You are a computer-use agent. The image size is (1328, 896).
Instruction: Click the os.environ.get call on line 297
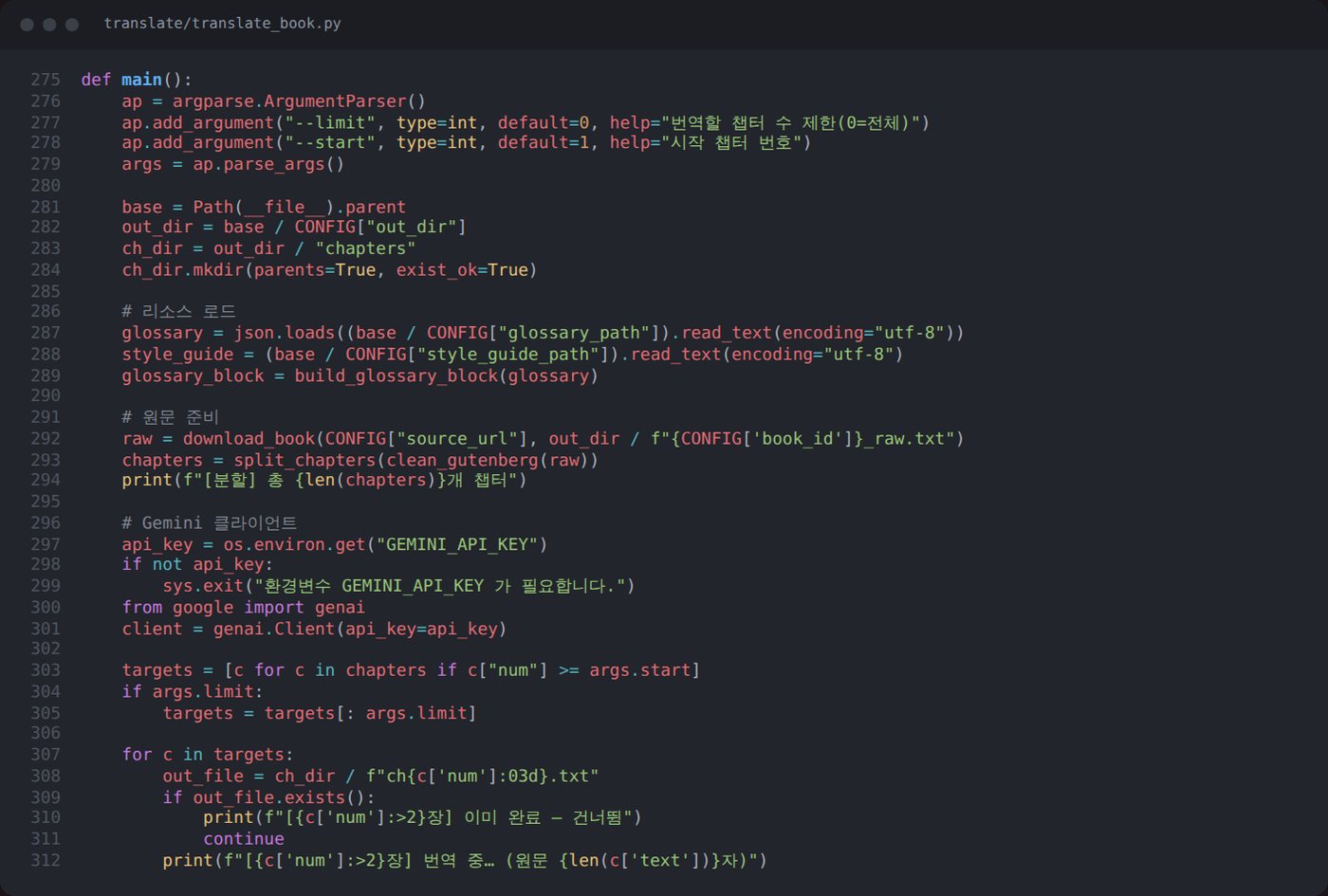pos(294,544)
